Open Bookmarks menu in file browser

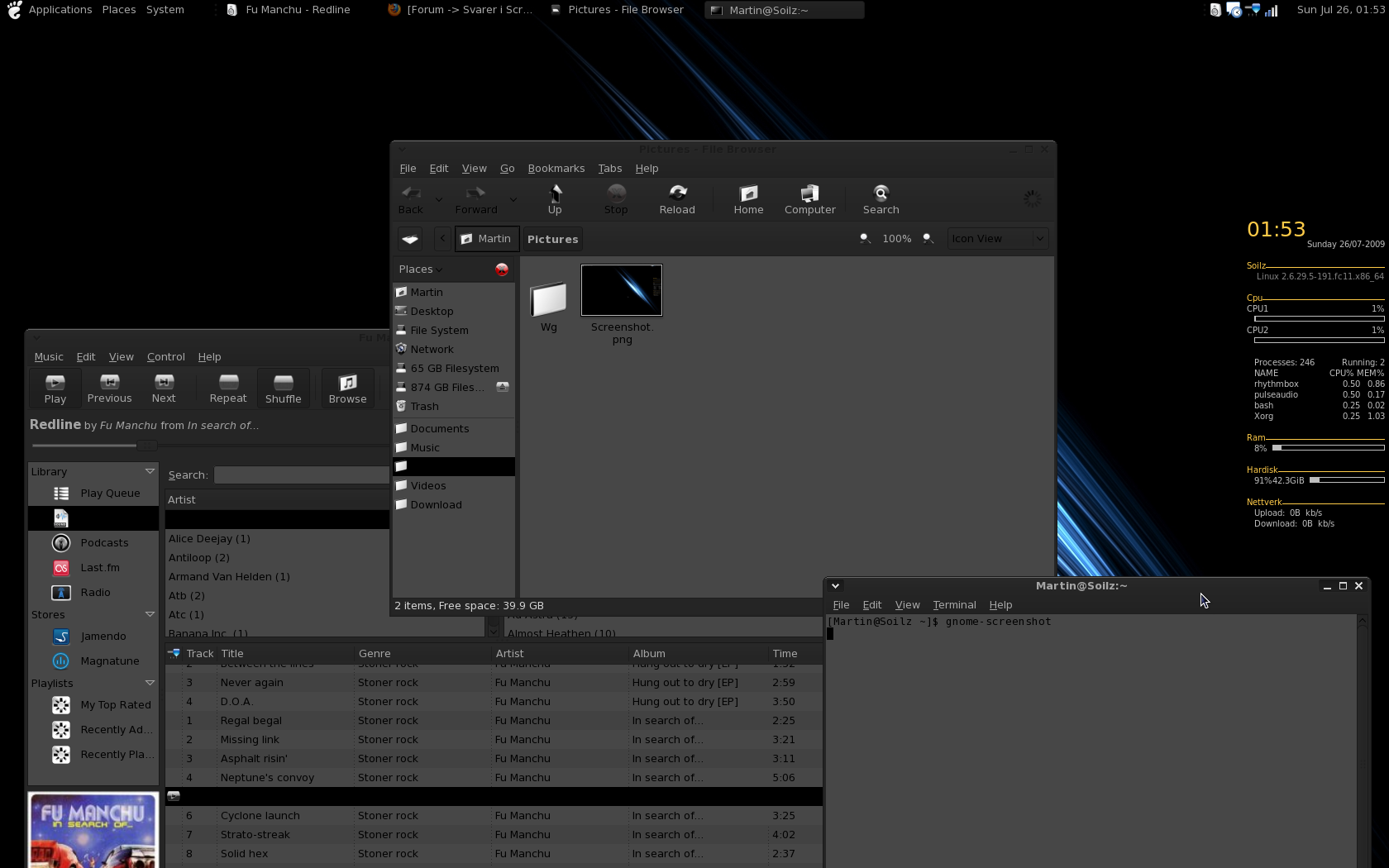click(556, 169)
